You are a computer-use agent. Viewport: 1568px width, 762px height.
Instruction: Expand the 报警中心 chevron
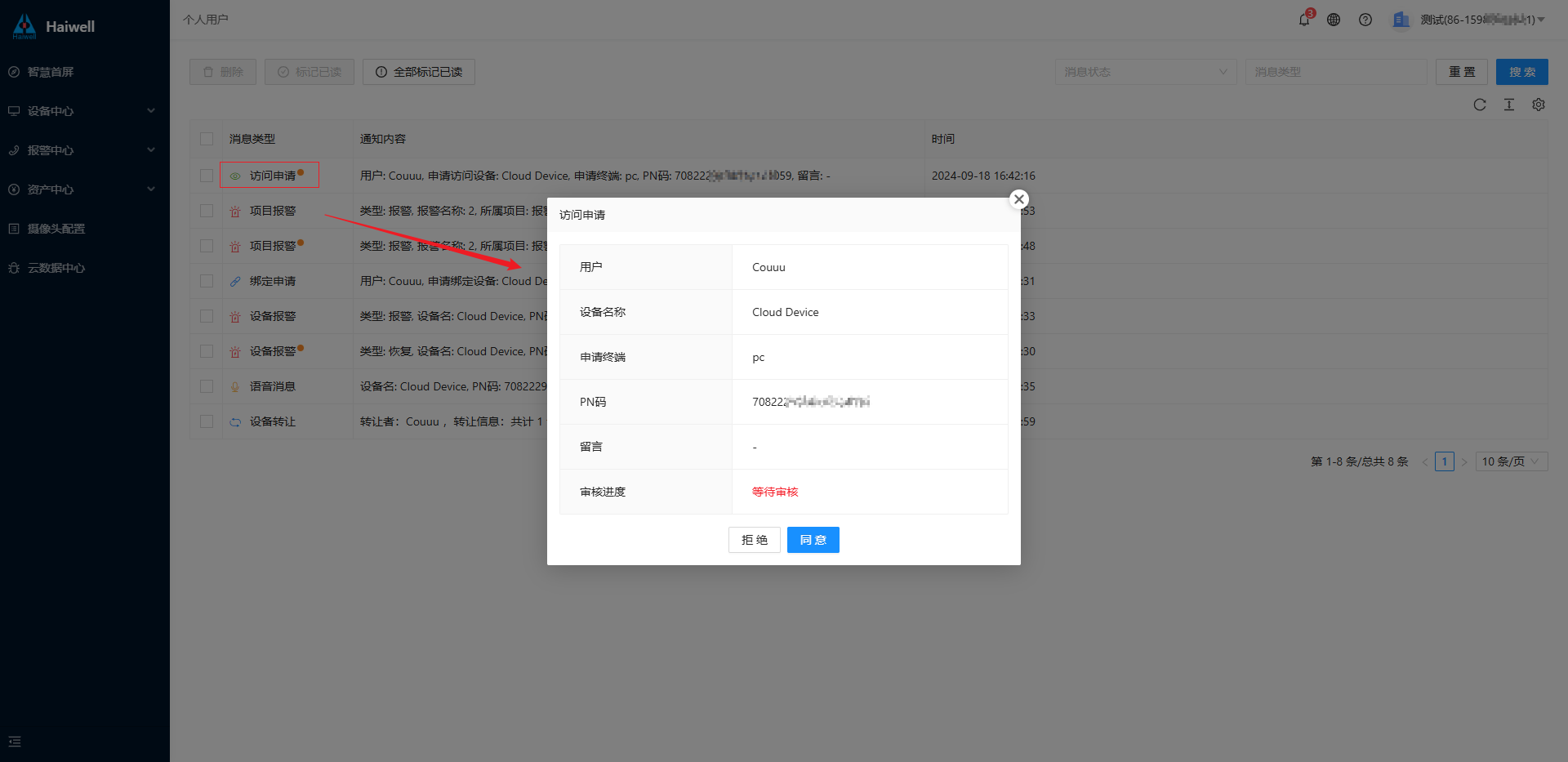[151, 149]
